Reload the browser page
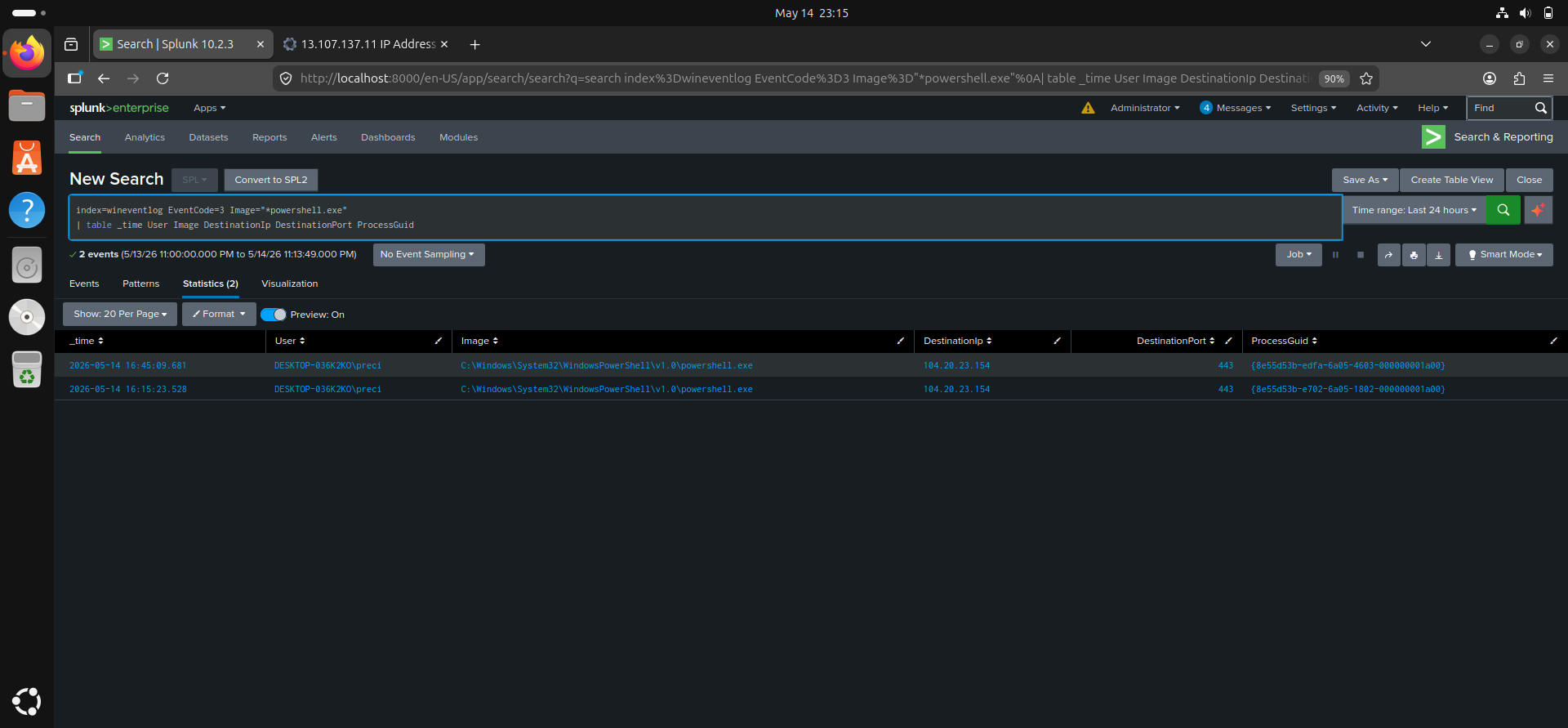1568x728 pixels. [x=163, y=78]
